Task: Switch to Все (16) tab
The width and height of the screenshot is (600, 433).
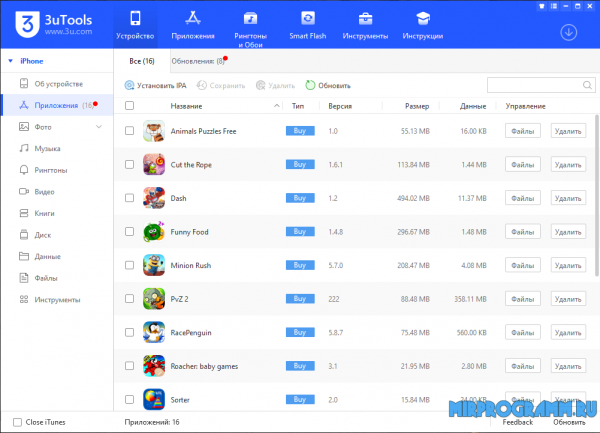Action: coord(142,61)
